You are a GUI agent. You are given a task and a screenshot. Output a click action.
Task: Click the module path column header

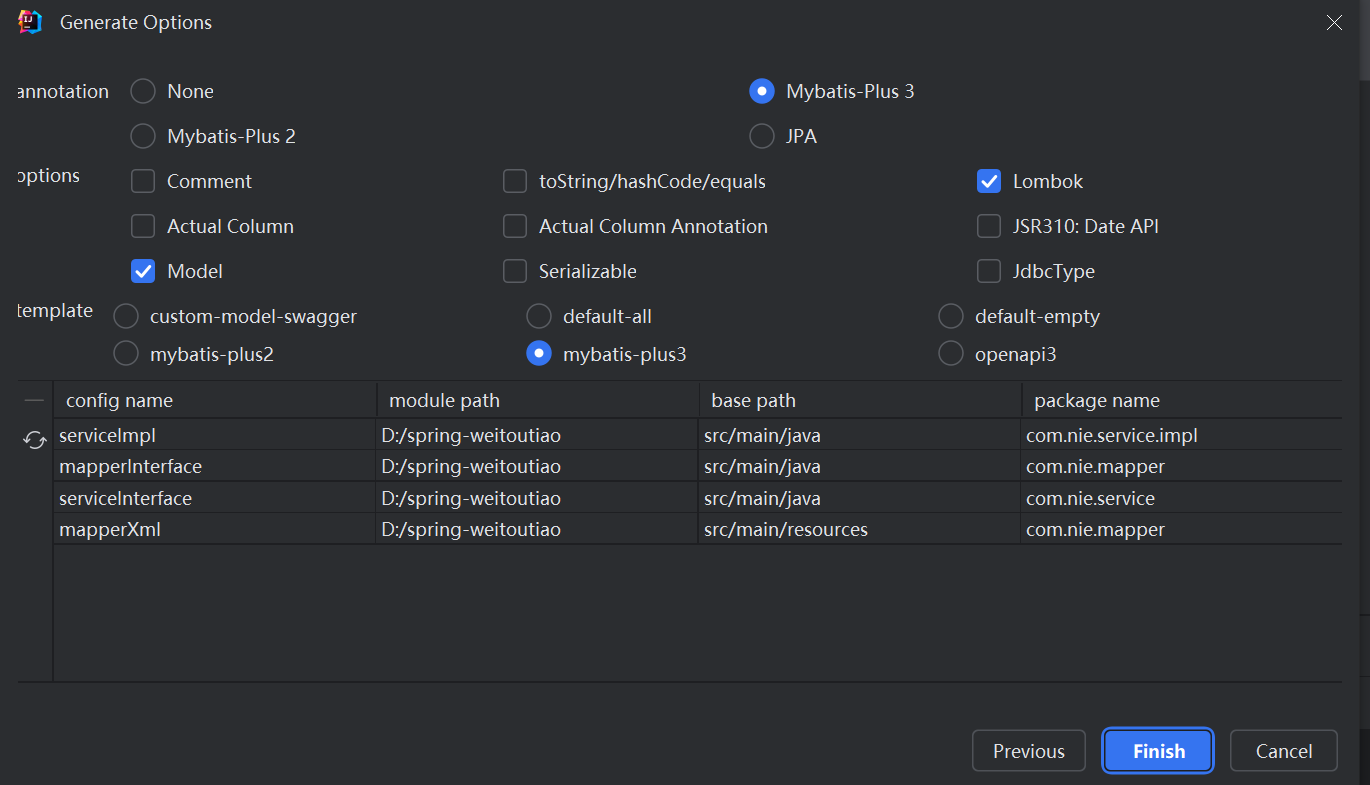538,400
